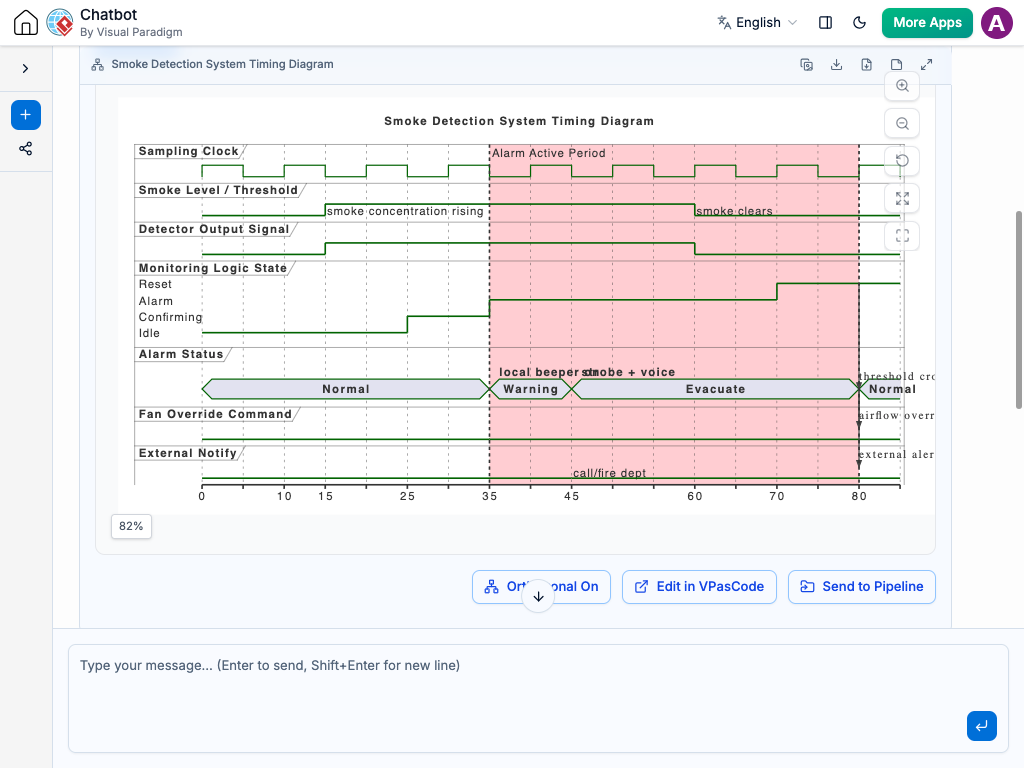Viewport: 1024px width, 768px height.
Task: Download the diagram icon
Action: click(837, 64)
